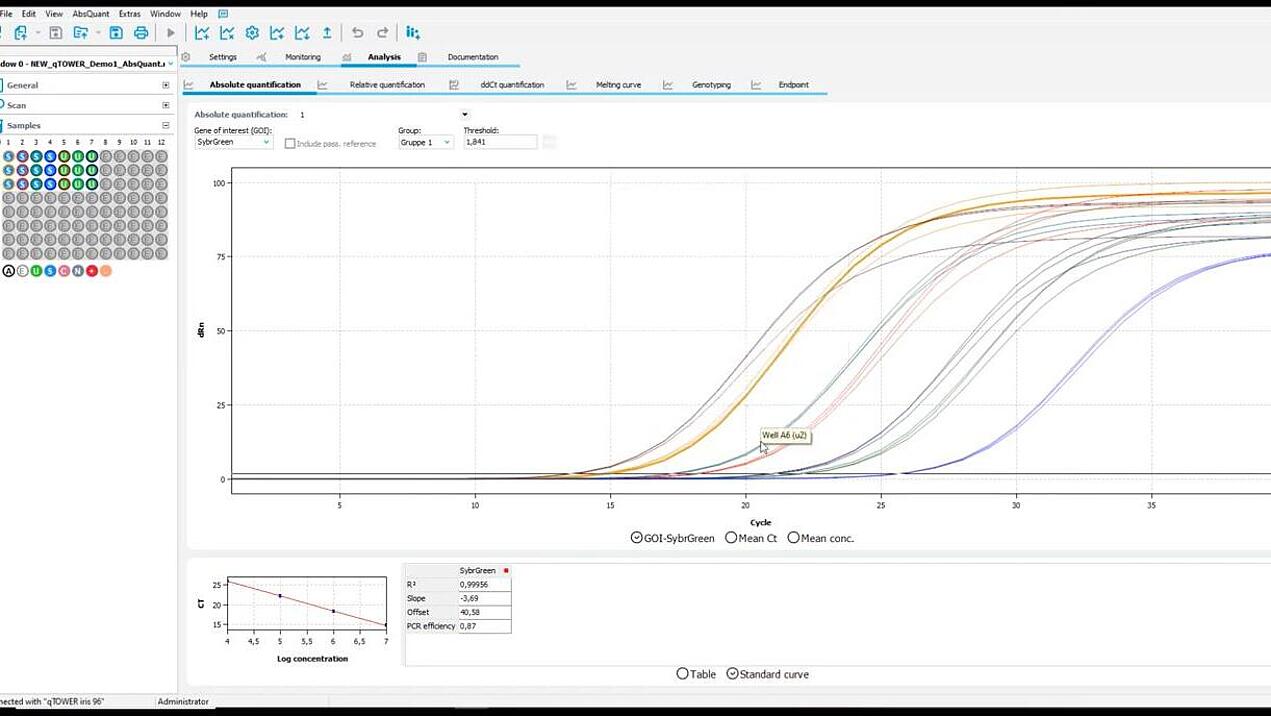
Task: Expand the Scan panel section
Action: coord(166,105)
